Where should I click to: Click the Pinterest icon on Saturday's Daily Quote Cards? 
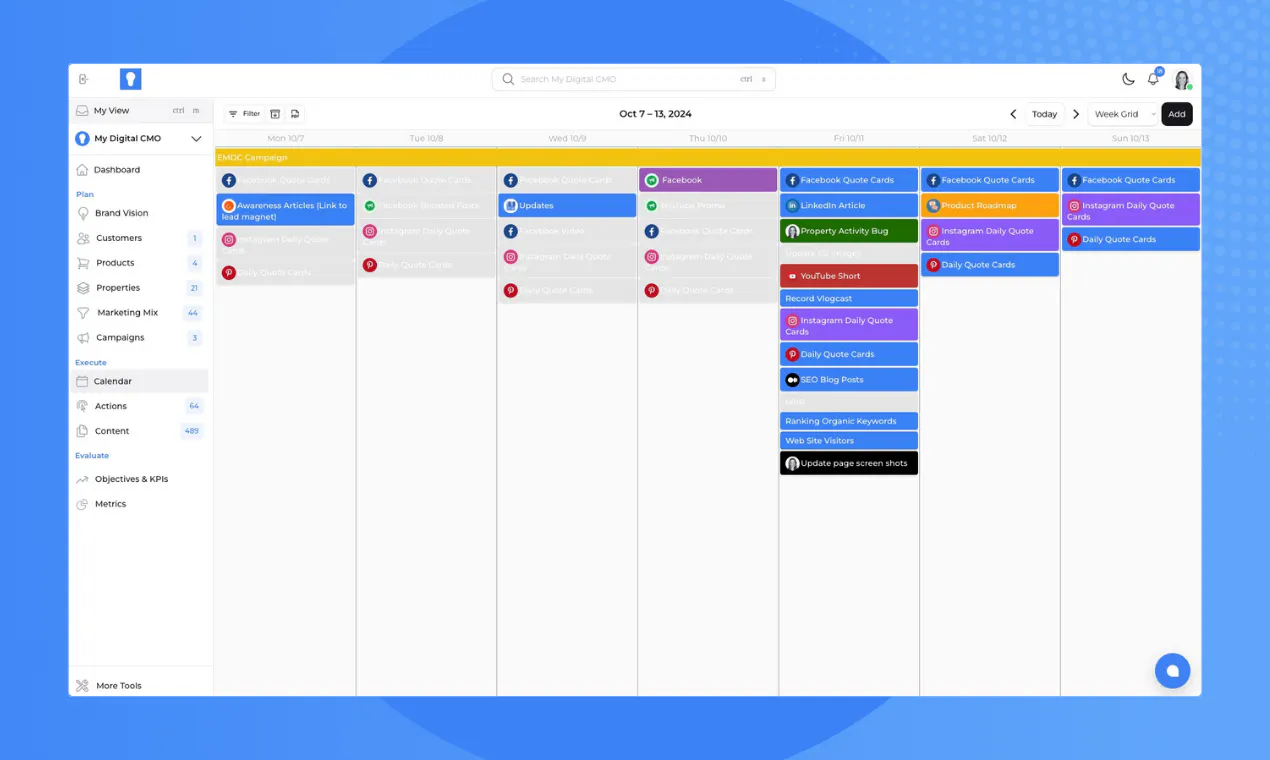[x=933, y=265]
